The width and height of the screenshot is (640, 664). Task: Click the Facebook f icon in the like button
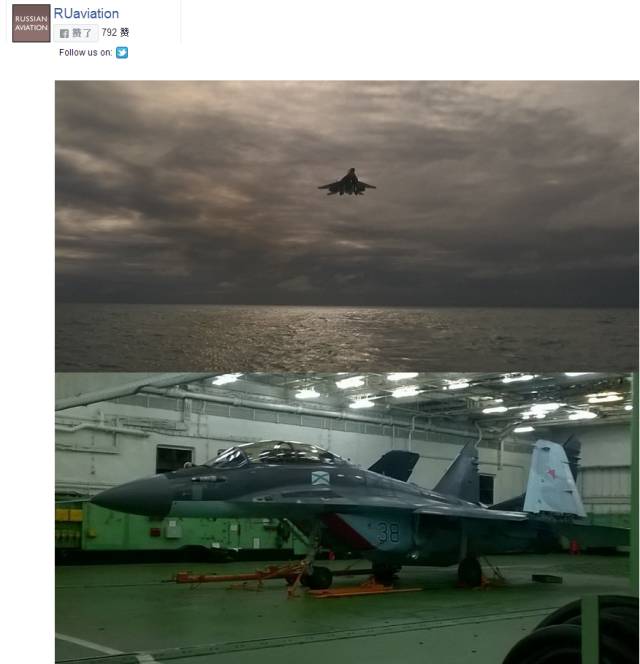[x=64, y=33]
